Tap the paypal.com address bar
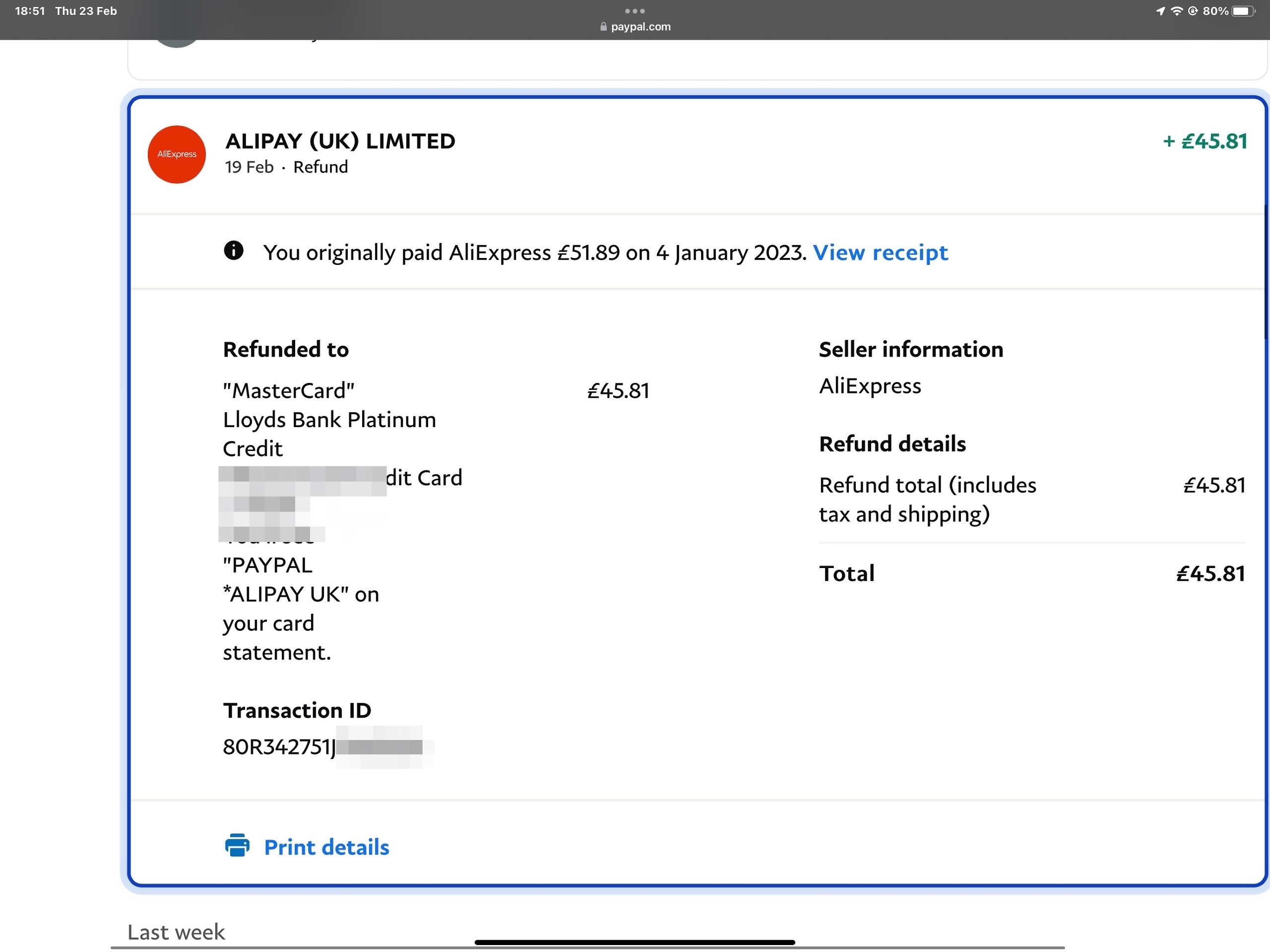Image resolution: width=1270 pixels, height=952 pixels. (x=635, y=26)
